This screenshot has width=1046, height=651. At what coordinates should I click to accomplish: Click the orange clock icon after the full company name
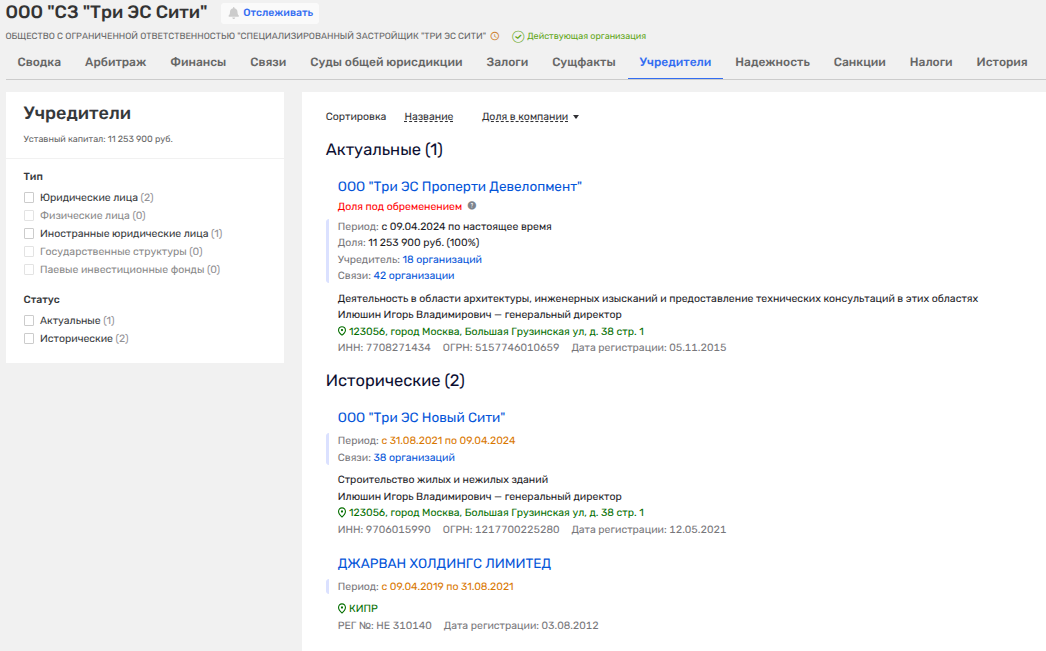[495, 36]
